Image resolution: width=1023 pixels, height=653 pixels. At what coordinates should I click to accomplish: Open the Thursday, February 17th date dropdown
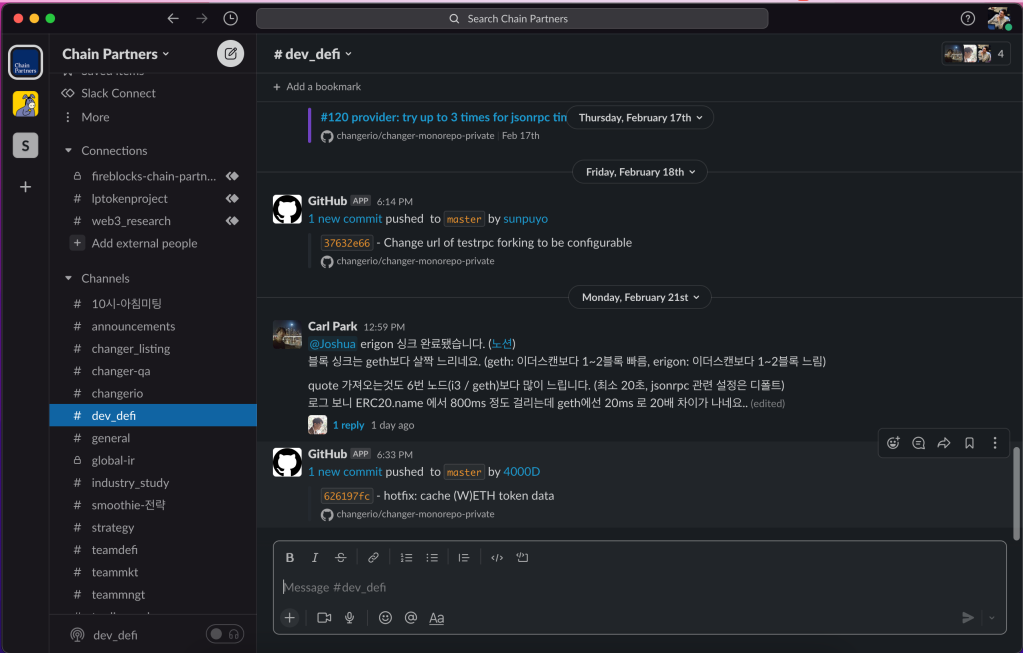[640, 117]
